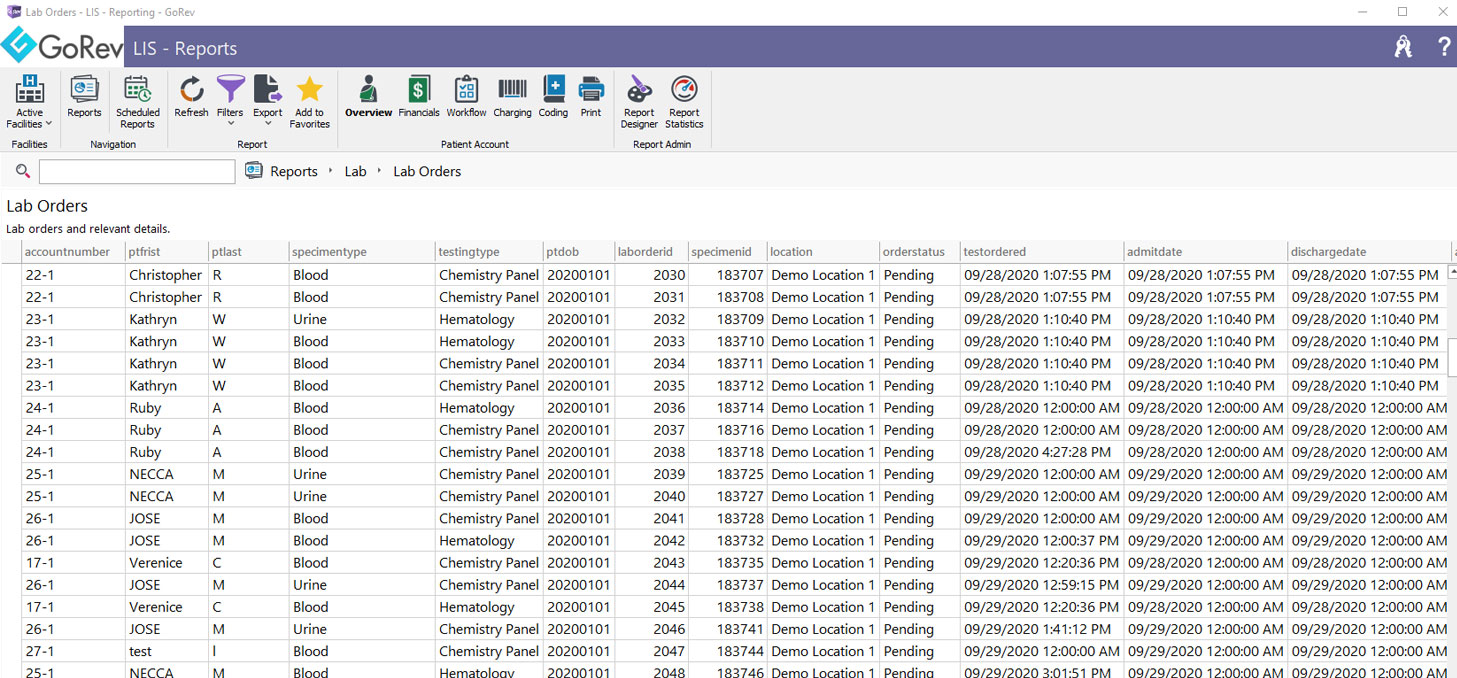The height and width of the screenshot is (678, 1457).
Task: Click the Print icon
Action: pyautogui.click(x=591, y=97)
